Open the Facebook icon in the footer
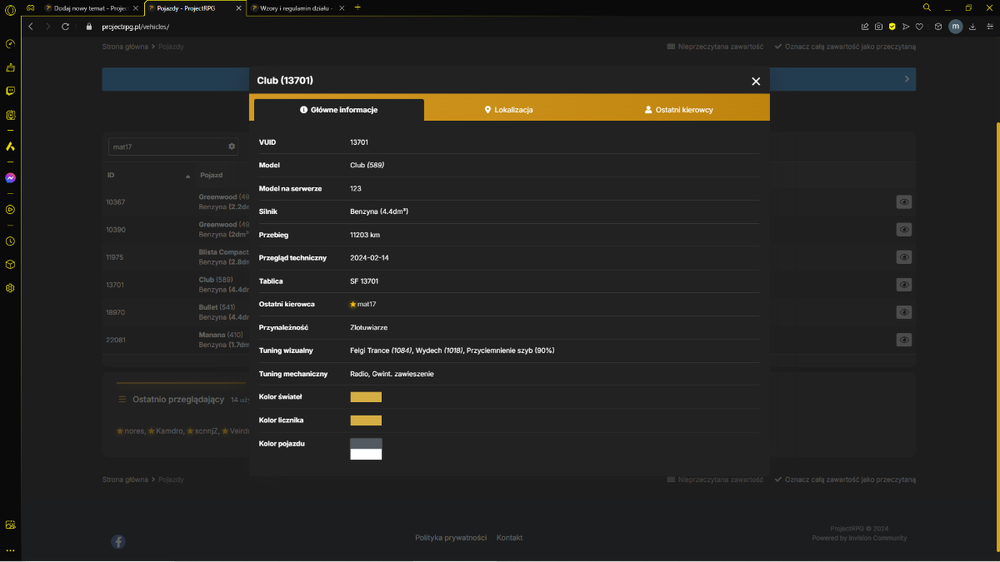 coord(118,542)
